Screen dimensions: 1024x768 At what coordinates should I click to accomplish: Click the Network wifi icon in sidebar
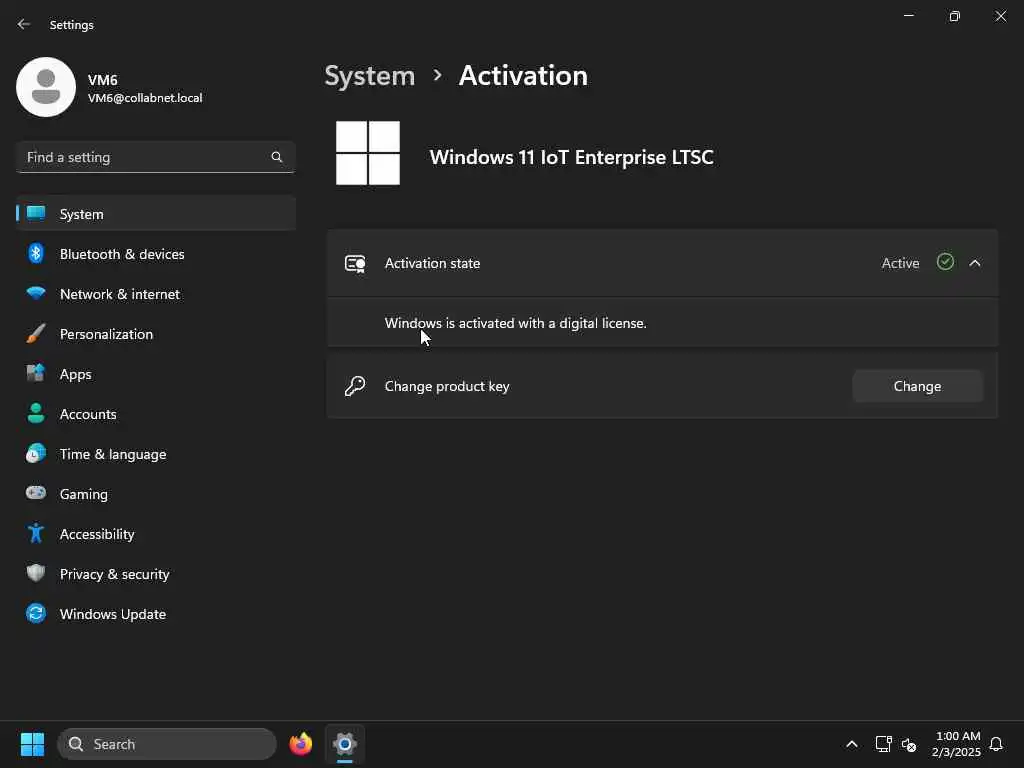tap(37, 293)
